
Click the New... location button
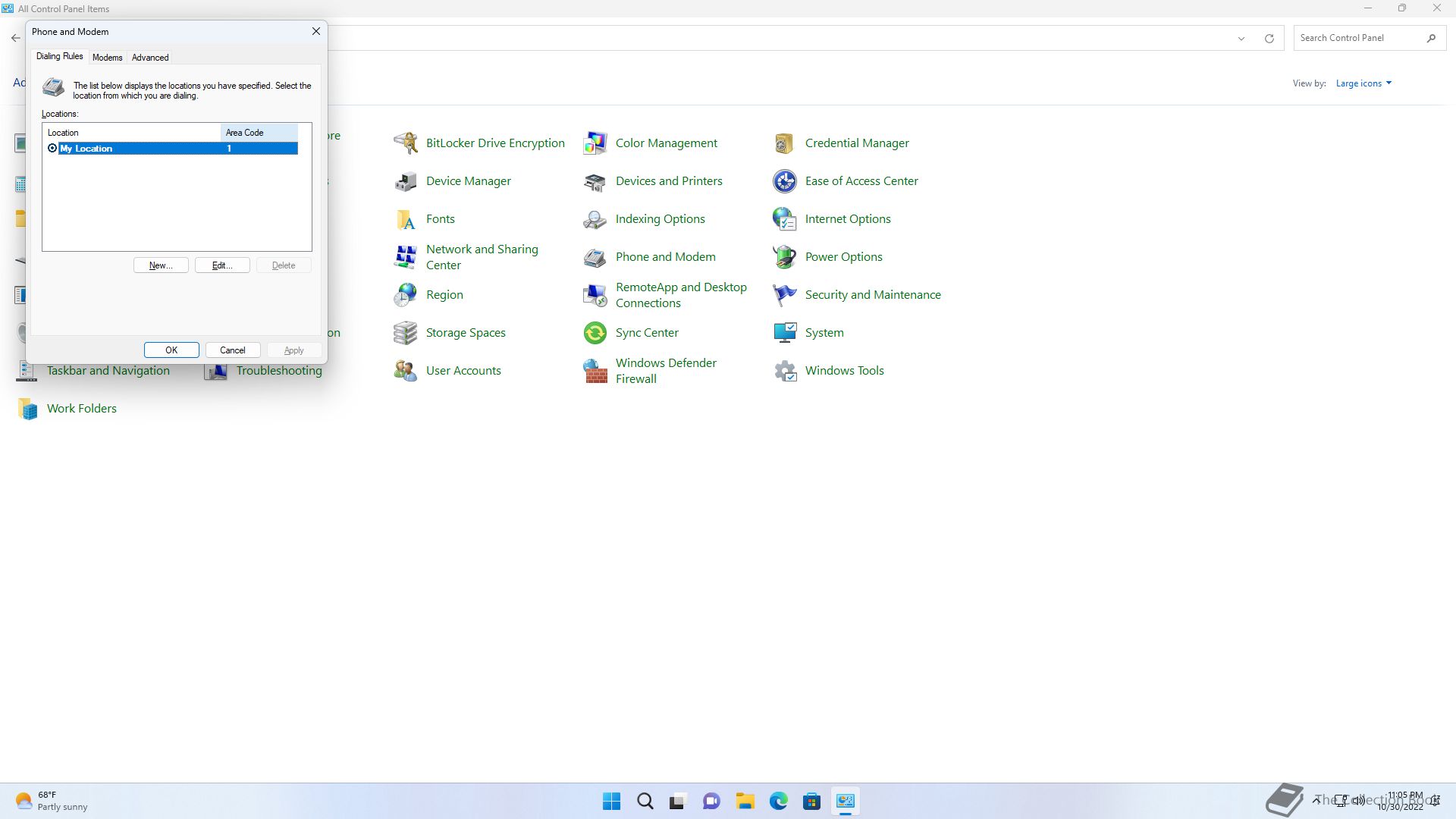pos(161,265)
